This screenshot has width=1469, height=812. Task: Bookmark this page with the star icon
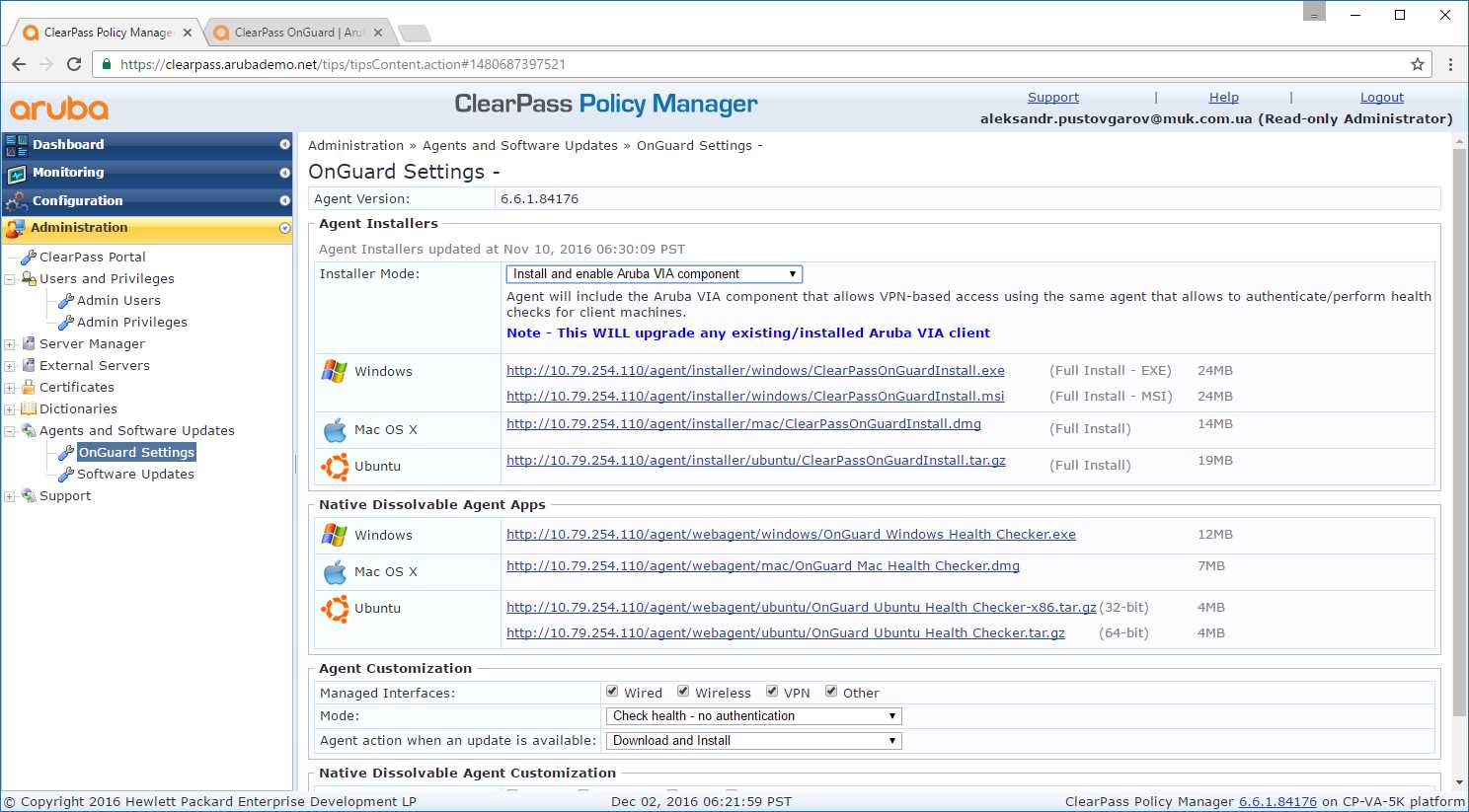1418,64
